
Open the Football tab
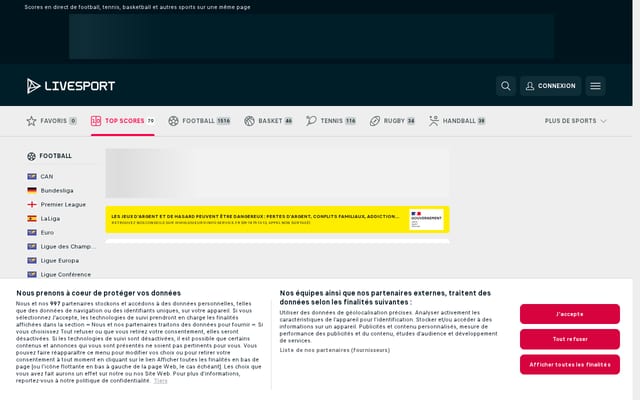[199, 121]
